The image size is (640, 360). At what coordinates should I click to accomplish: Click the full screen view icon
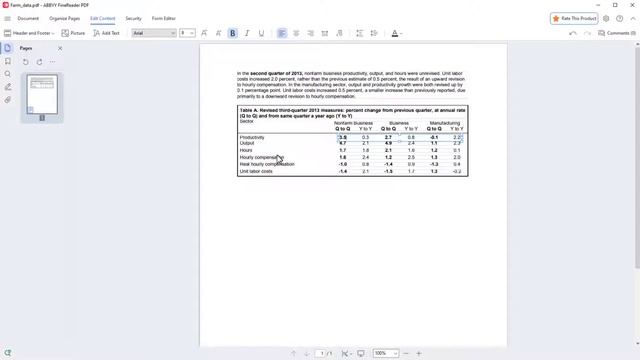(x=360, y=353)
